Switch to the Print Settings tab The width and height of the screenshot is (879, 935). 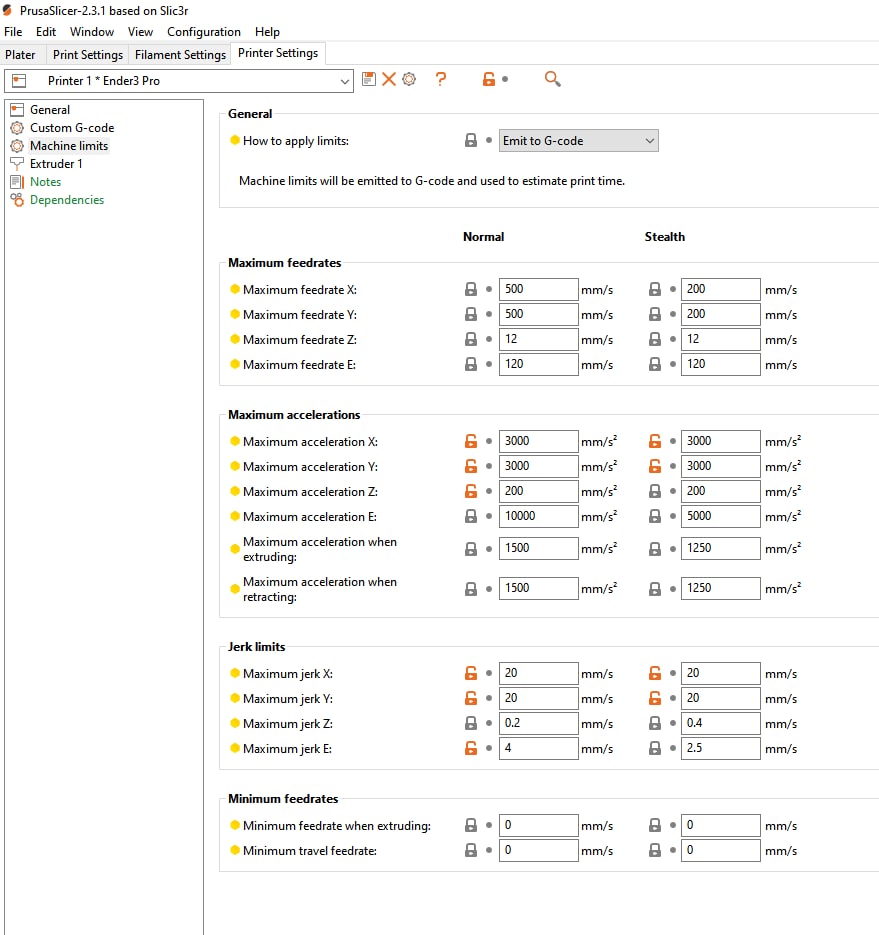click(88, 55)
